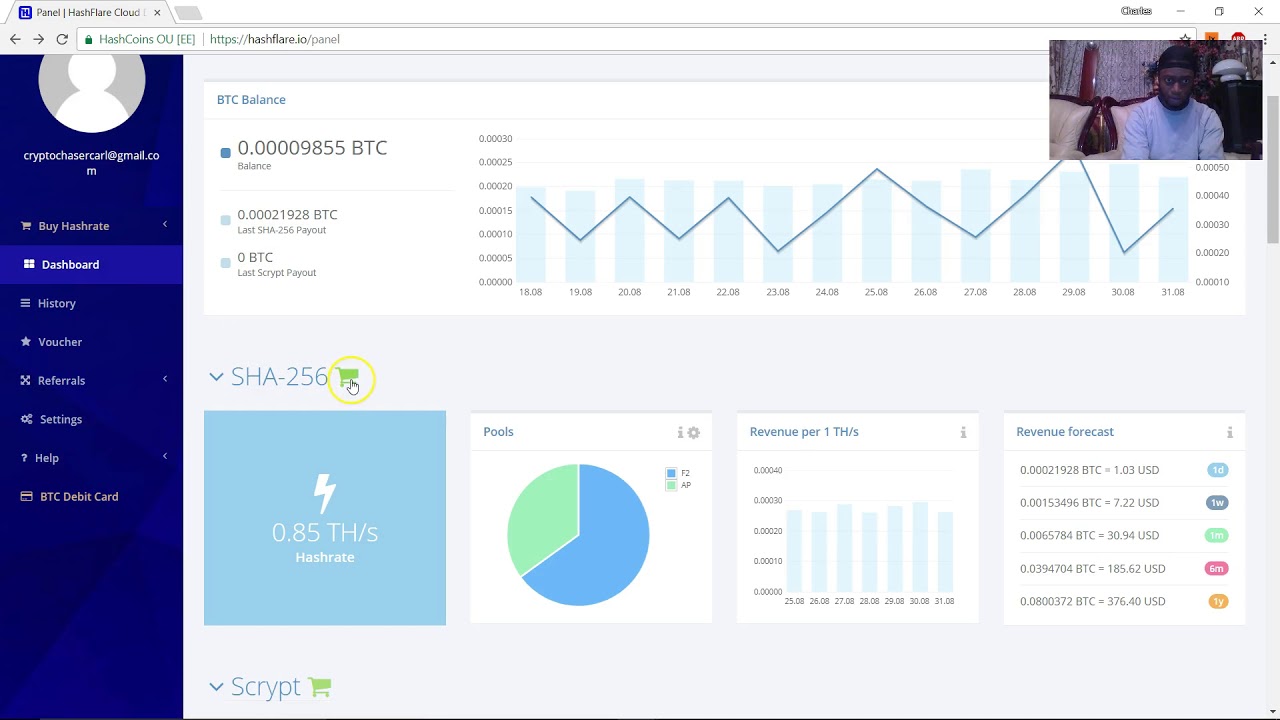This screenshot has height=720, width=1280.
Task: Click the Revenue per 1 TH/s info icon
Action: click(963, 433)
